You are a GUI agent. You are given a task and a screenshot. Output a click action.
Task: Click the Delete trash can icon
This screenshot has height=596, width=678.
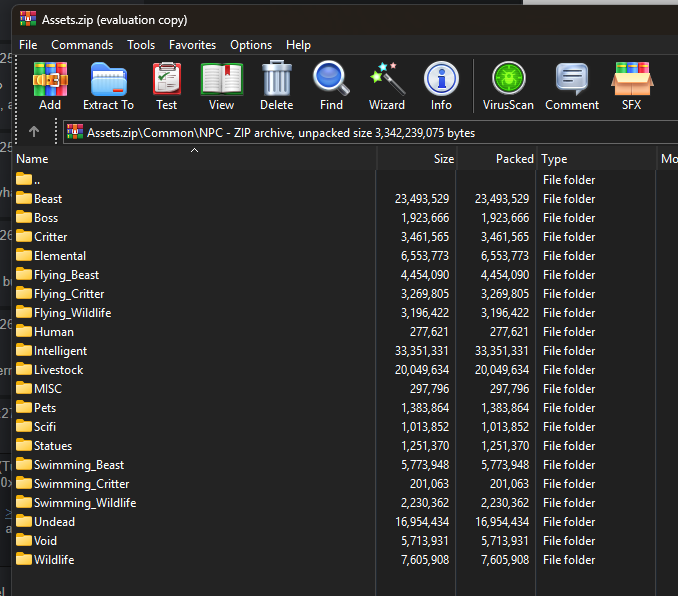(277, 78)
